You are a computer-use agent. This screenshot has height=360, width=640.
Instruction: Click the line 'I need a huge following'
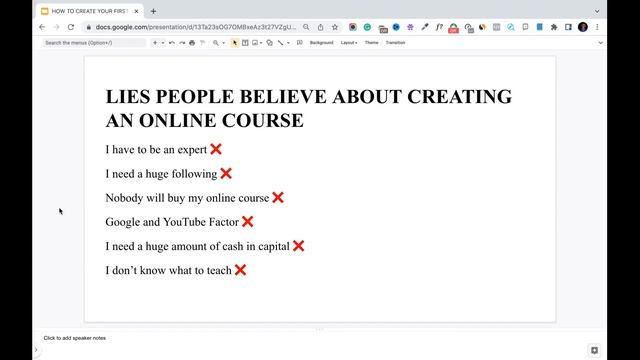coord(161,174)
